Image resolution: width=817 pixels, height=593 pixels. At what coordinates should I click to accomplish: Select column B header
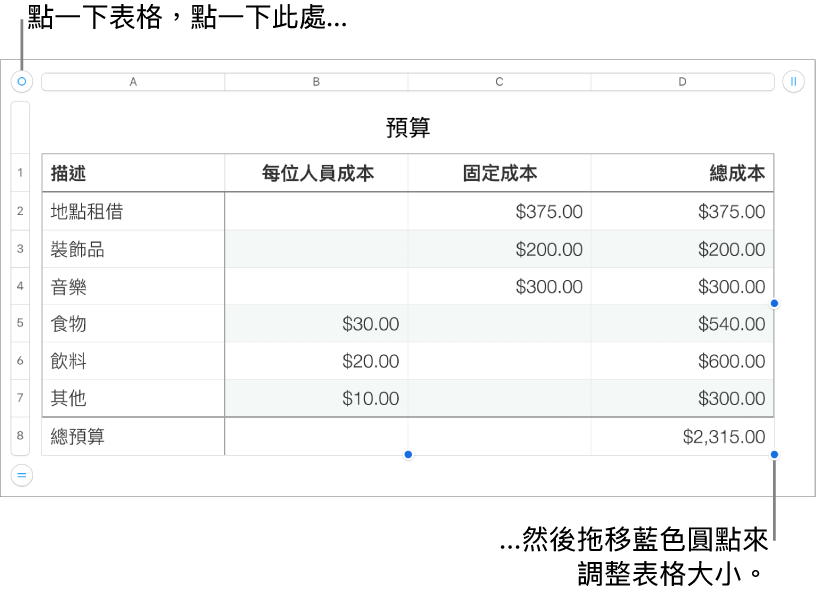(x=316, y=82)
